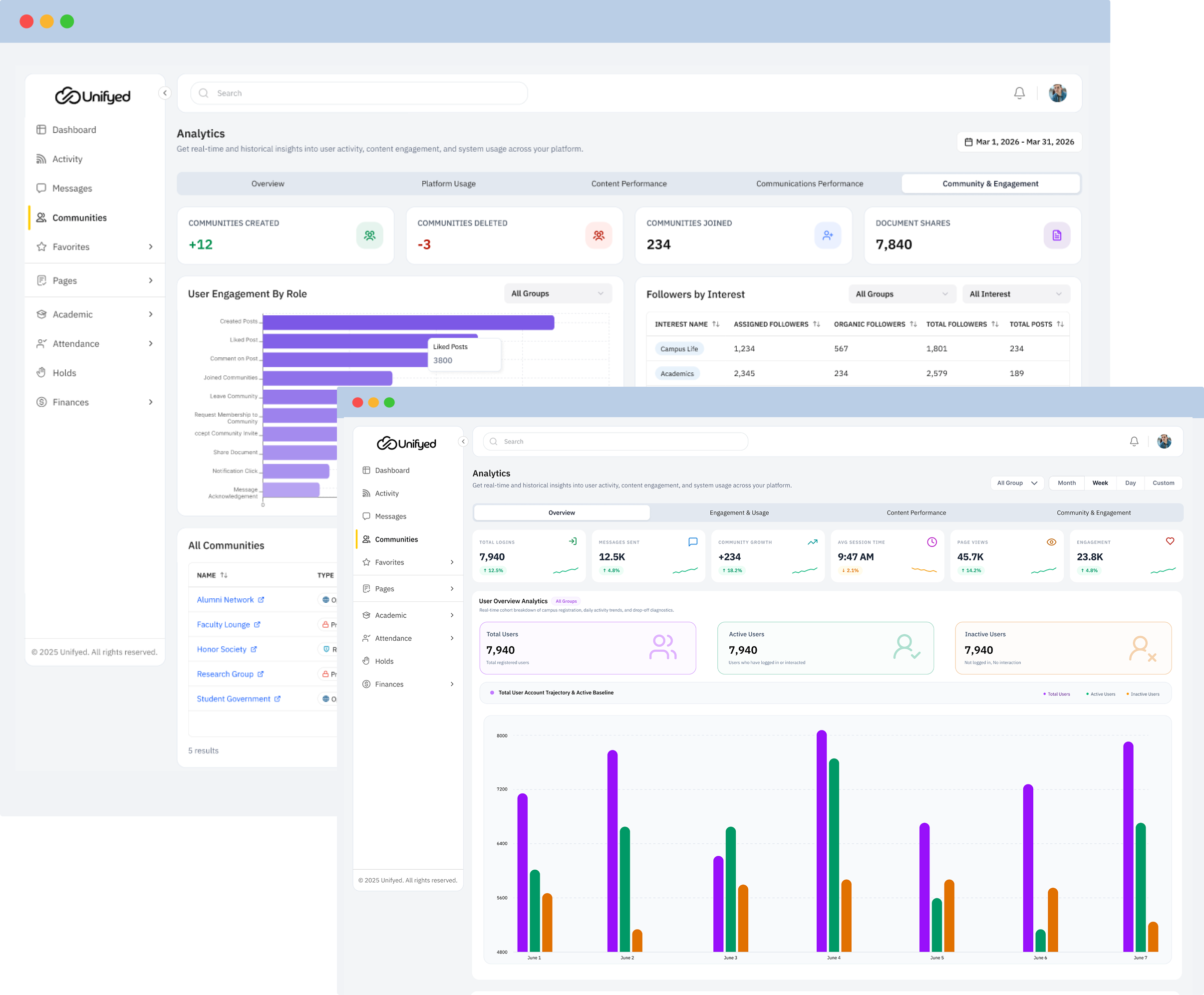The width and height of the screenshot is (1204, 995).
Task: Toggle Inactive Users legend in chart
Action: (x=1143, y=694)
